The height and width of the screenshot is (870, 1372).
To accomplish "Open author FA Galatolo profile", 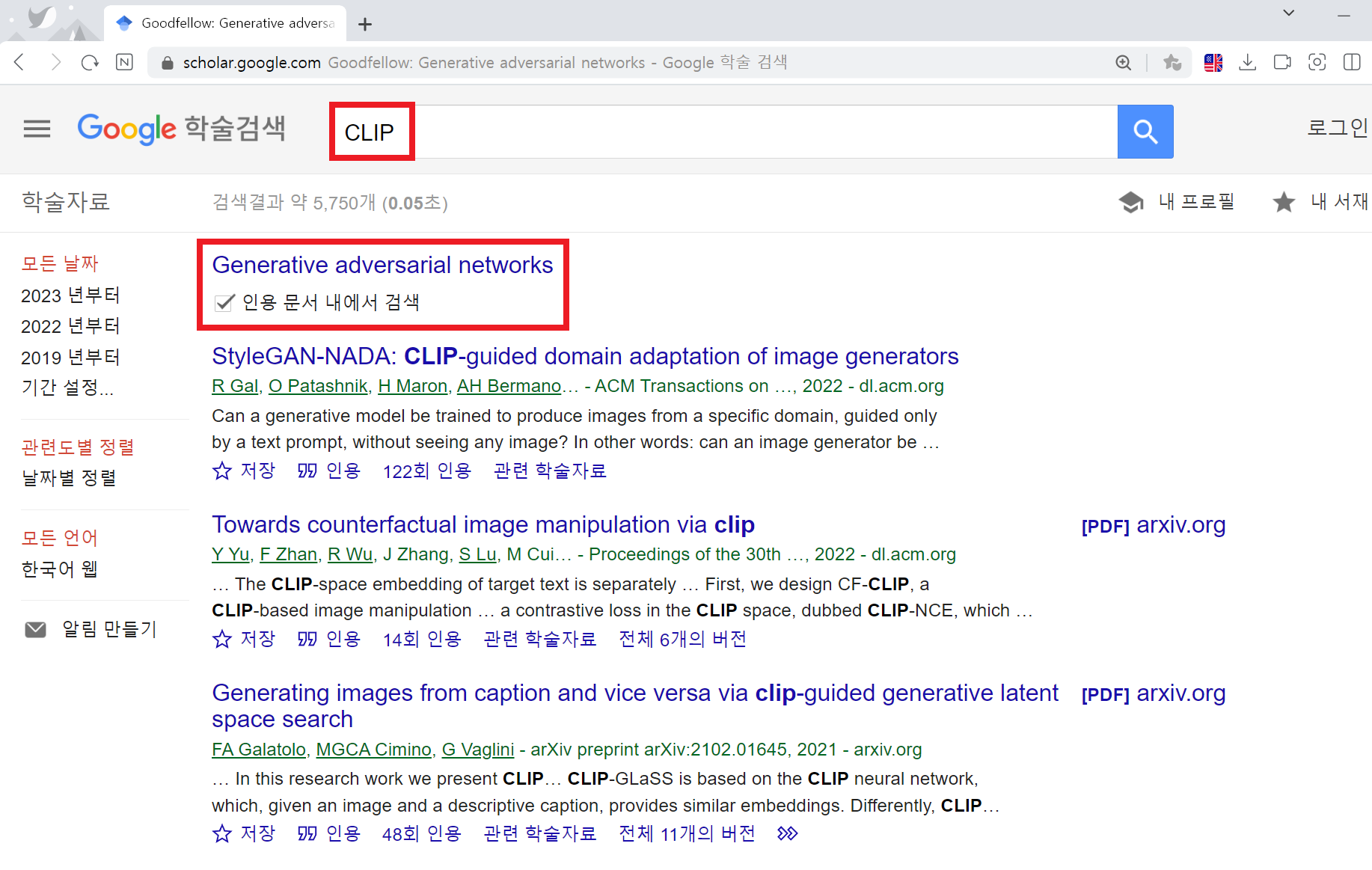I will pyautogui.click(x=259, y=750).
